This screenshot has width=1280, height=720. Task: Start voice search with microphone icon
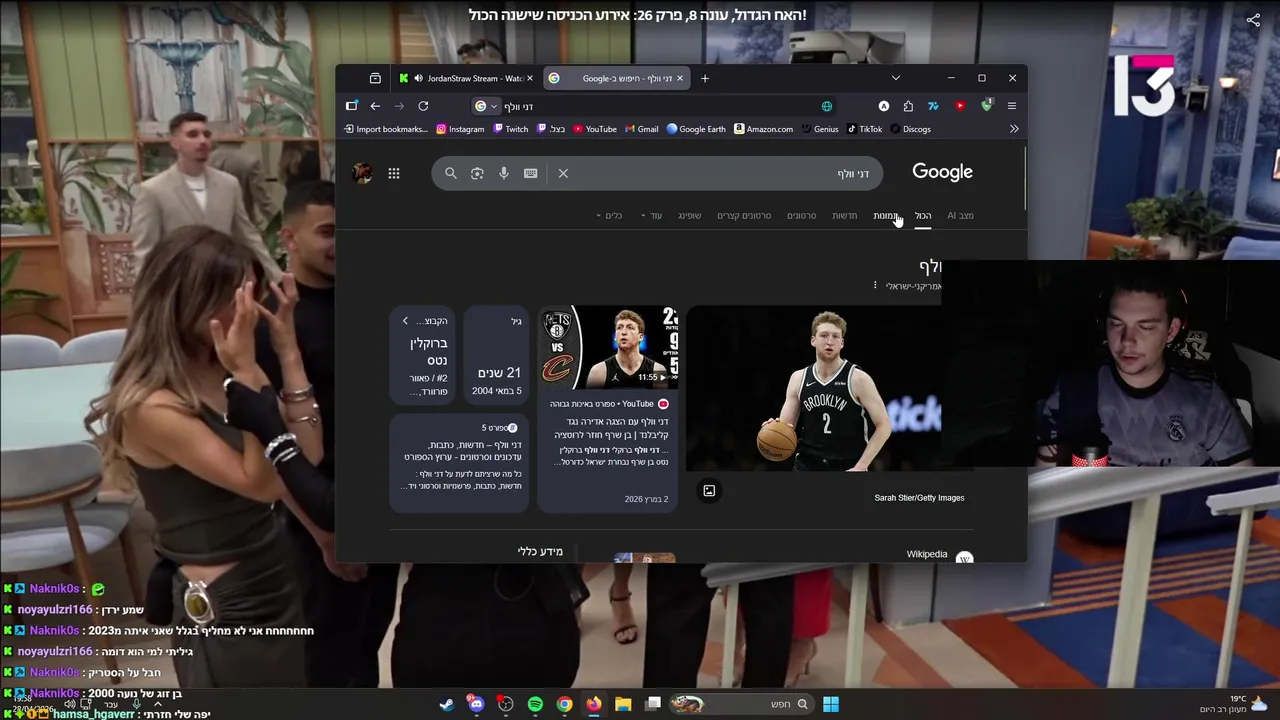pos(504,173)
